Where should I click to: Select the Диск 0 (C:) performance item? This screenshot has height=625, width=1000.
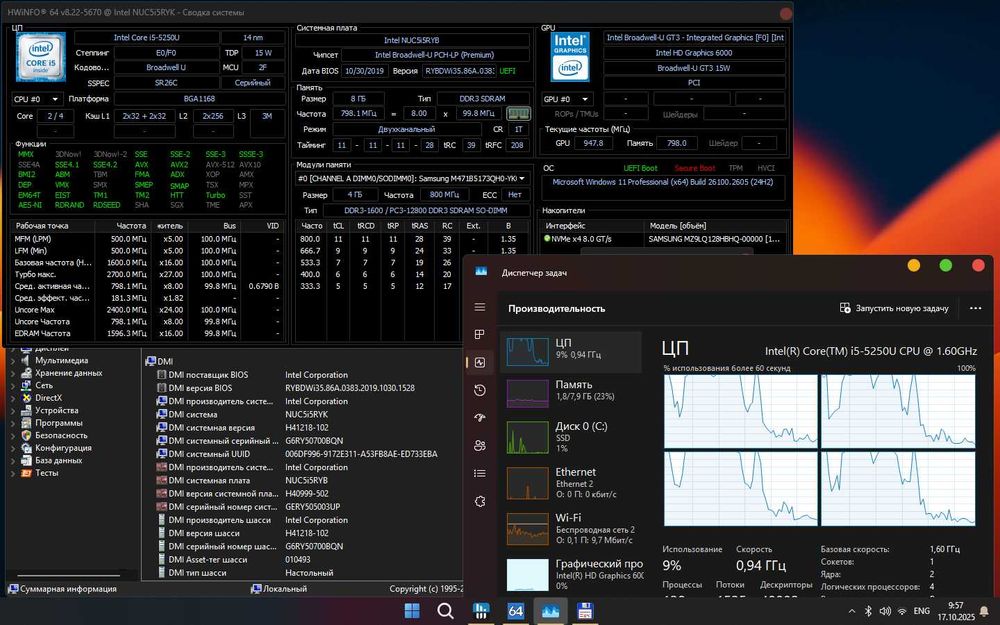[571, 437]
